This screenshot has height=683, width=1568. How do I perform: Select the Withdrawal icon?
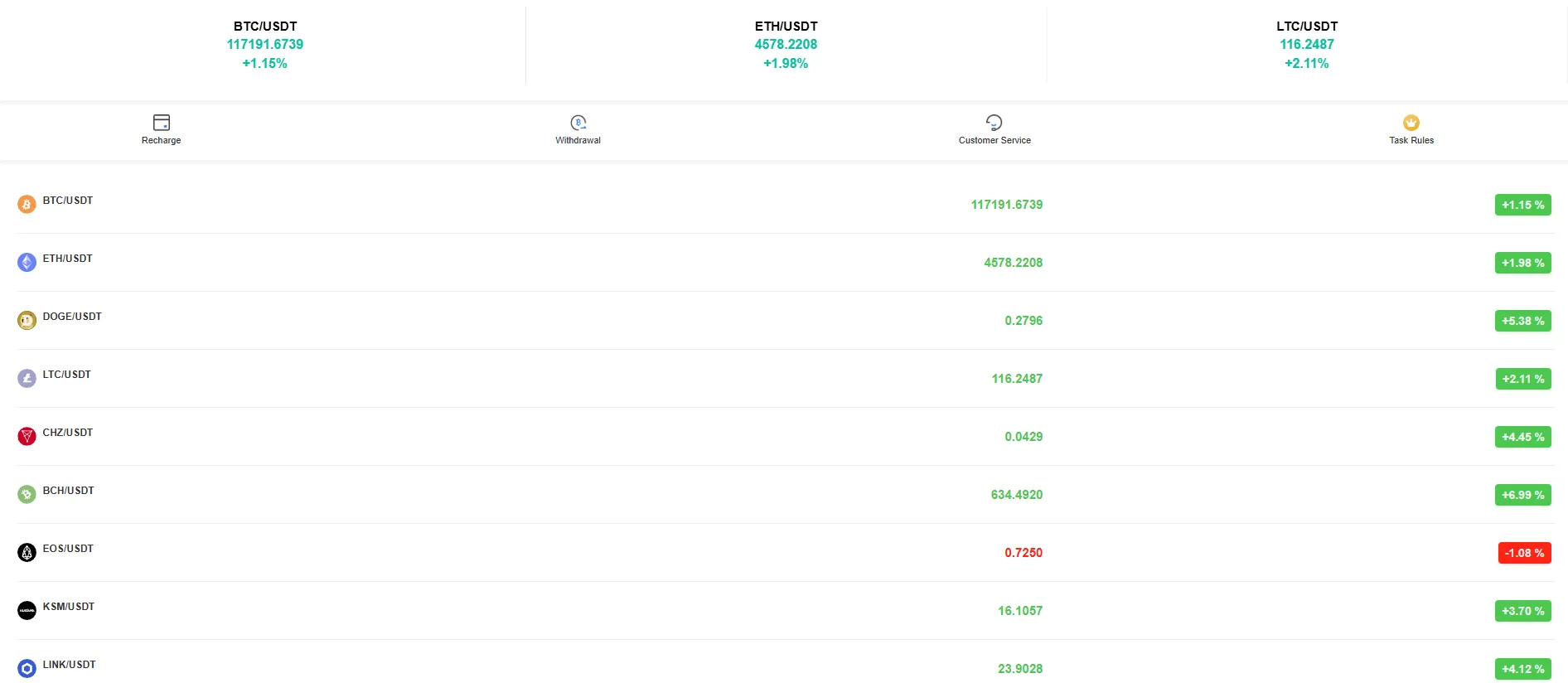pos(578,123)
